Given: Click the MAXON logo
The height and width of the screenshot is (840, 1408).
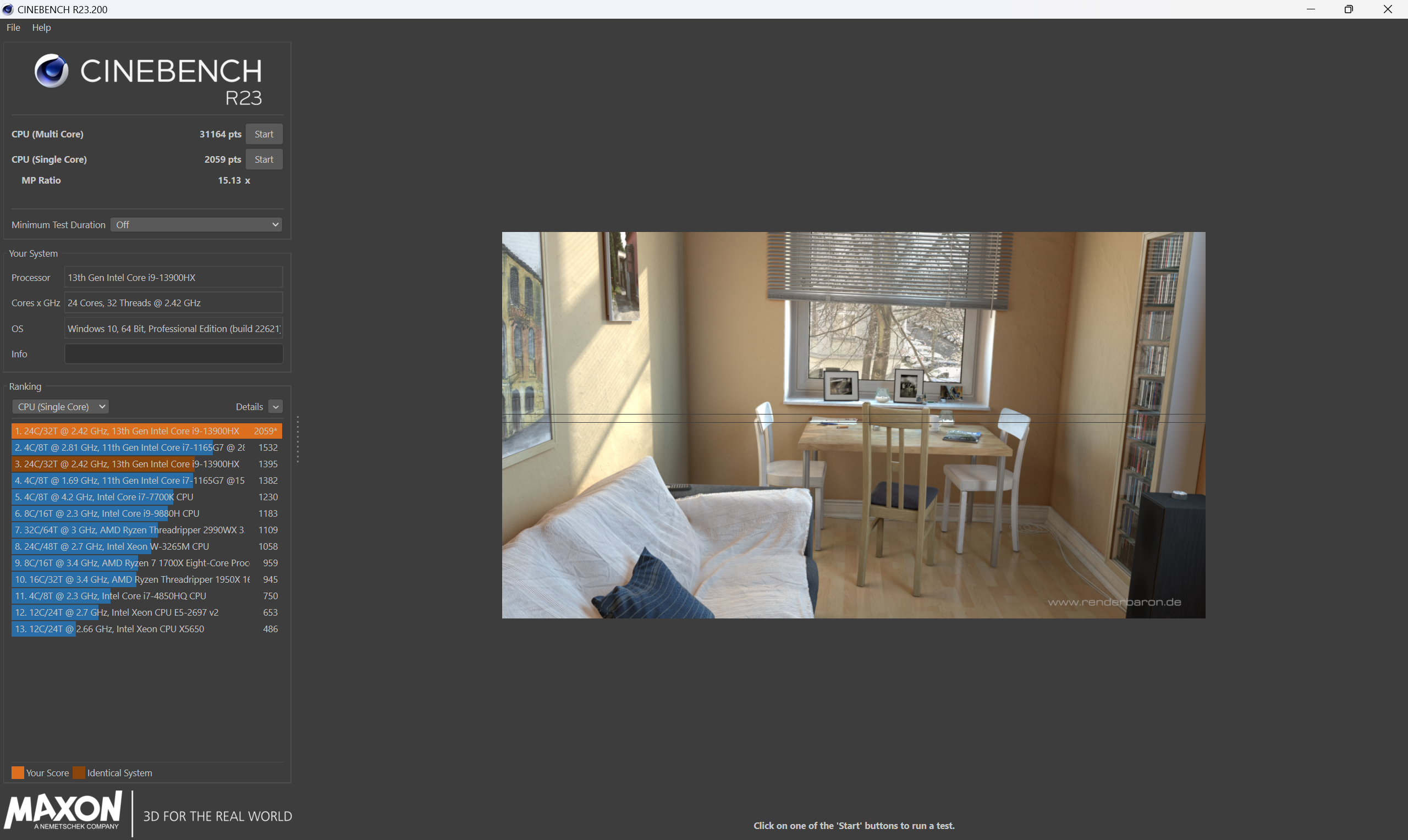Looking at the screenshot, I should click(63, 810).
